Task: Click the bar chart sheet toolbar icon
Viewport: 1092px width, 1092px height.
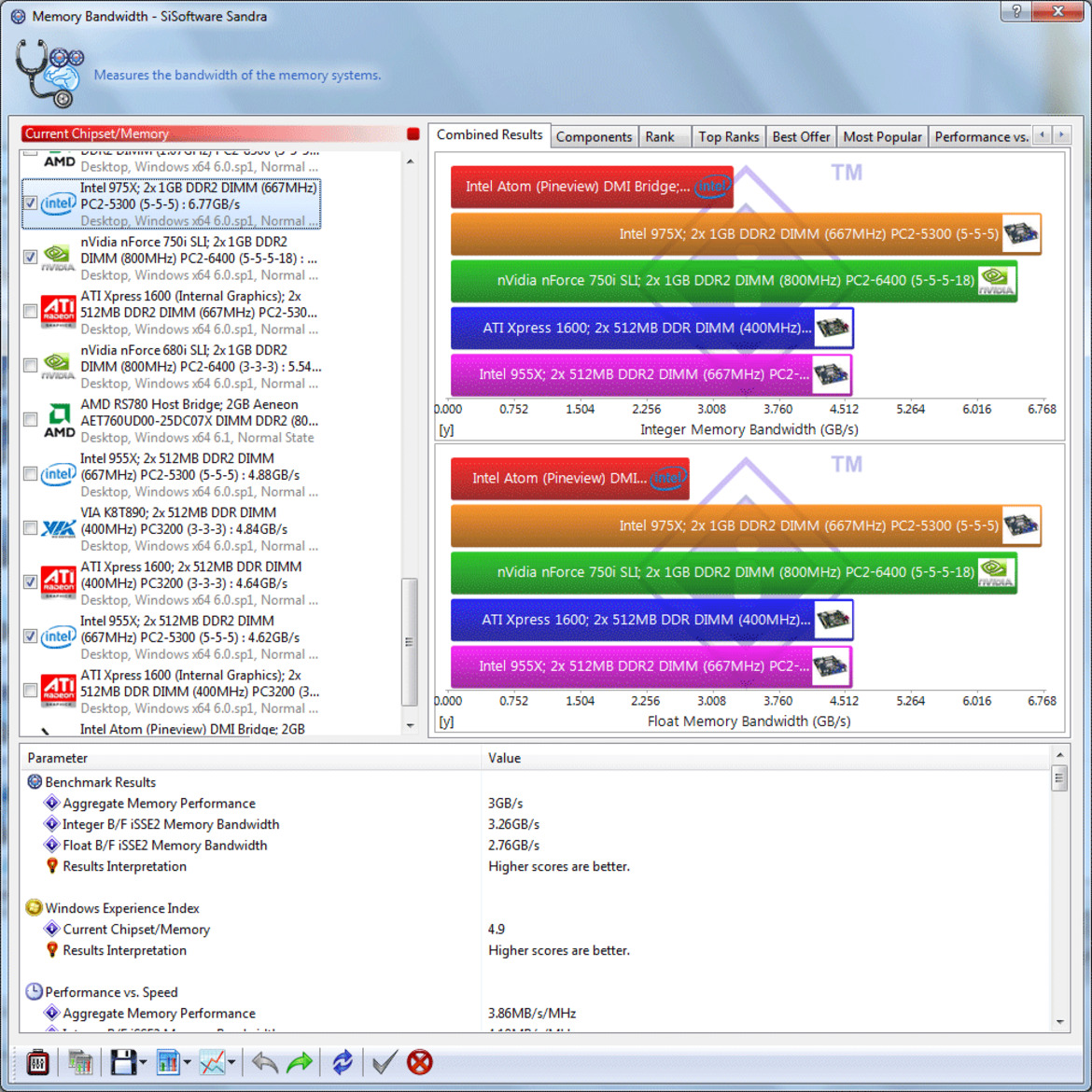Action: click(168, 1062)
